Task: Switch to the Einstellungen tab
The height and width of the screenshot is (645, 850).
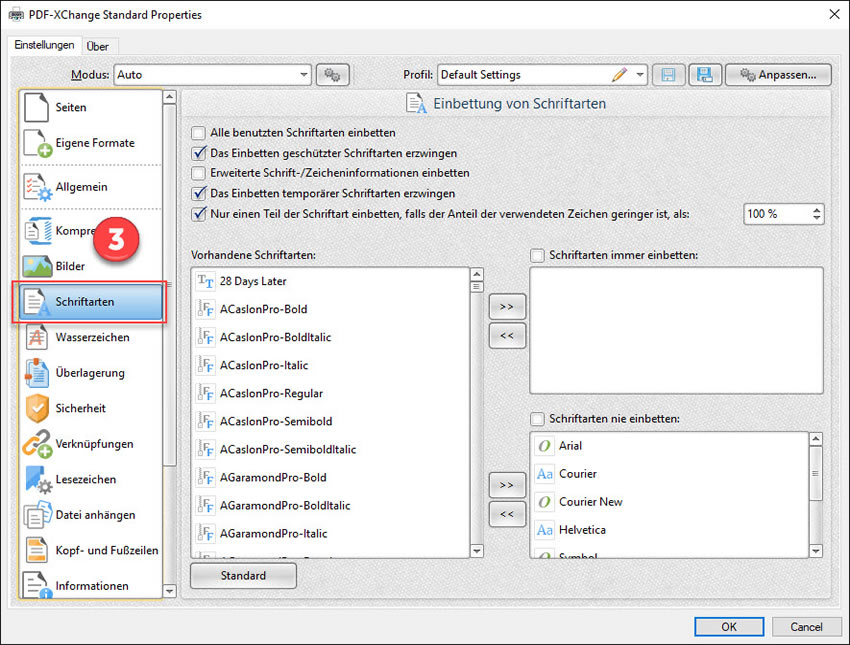Action: (x=44, y=45)
